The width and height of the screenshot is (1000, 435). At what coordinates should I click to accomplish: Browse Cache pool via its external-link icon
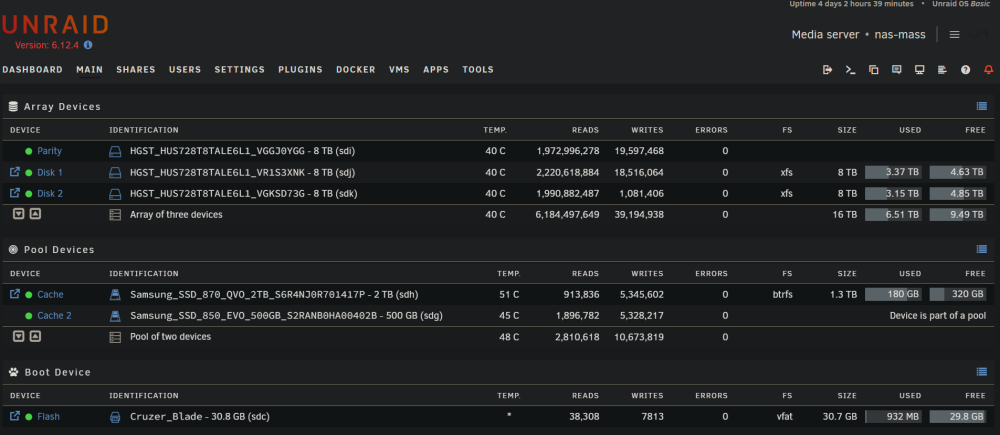(x=15, y=295)
